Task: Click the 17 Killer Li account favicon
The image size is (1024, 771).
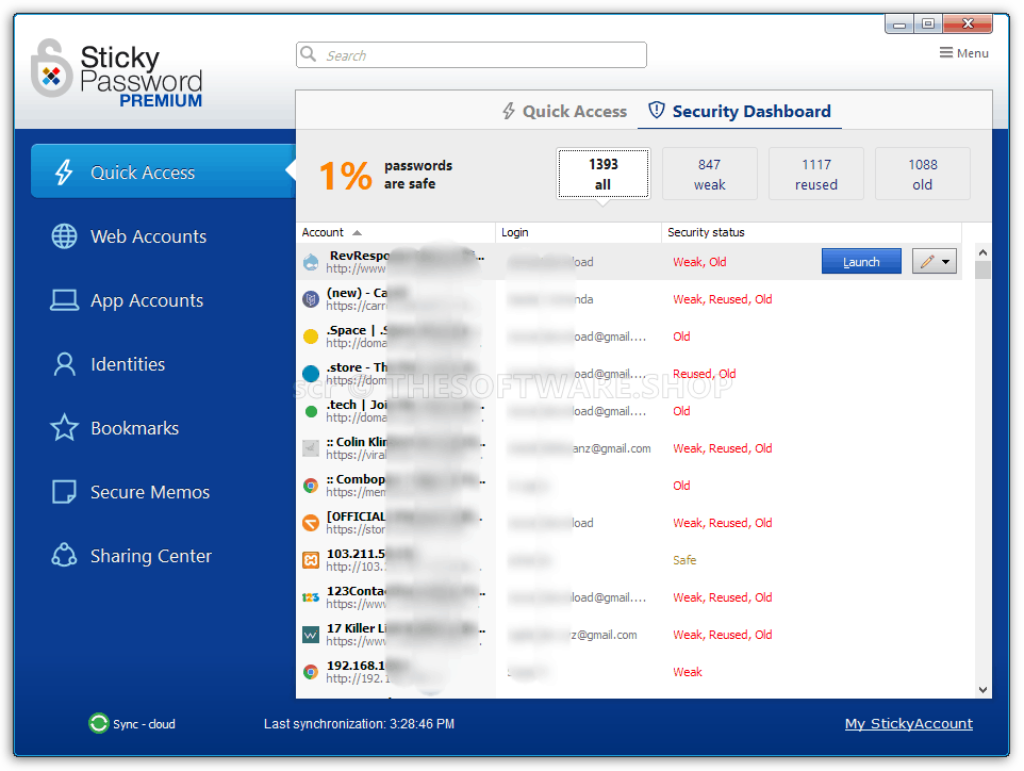Action: (311, 635)
